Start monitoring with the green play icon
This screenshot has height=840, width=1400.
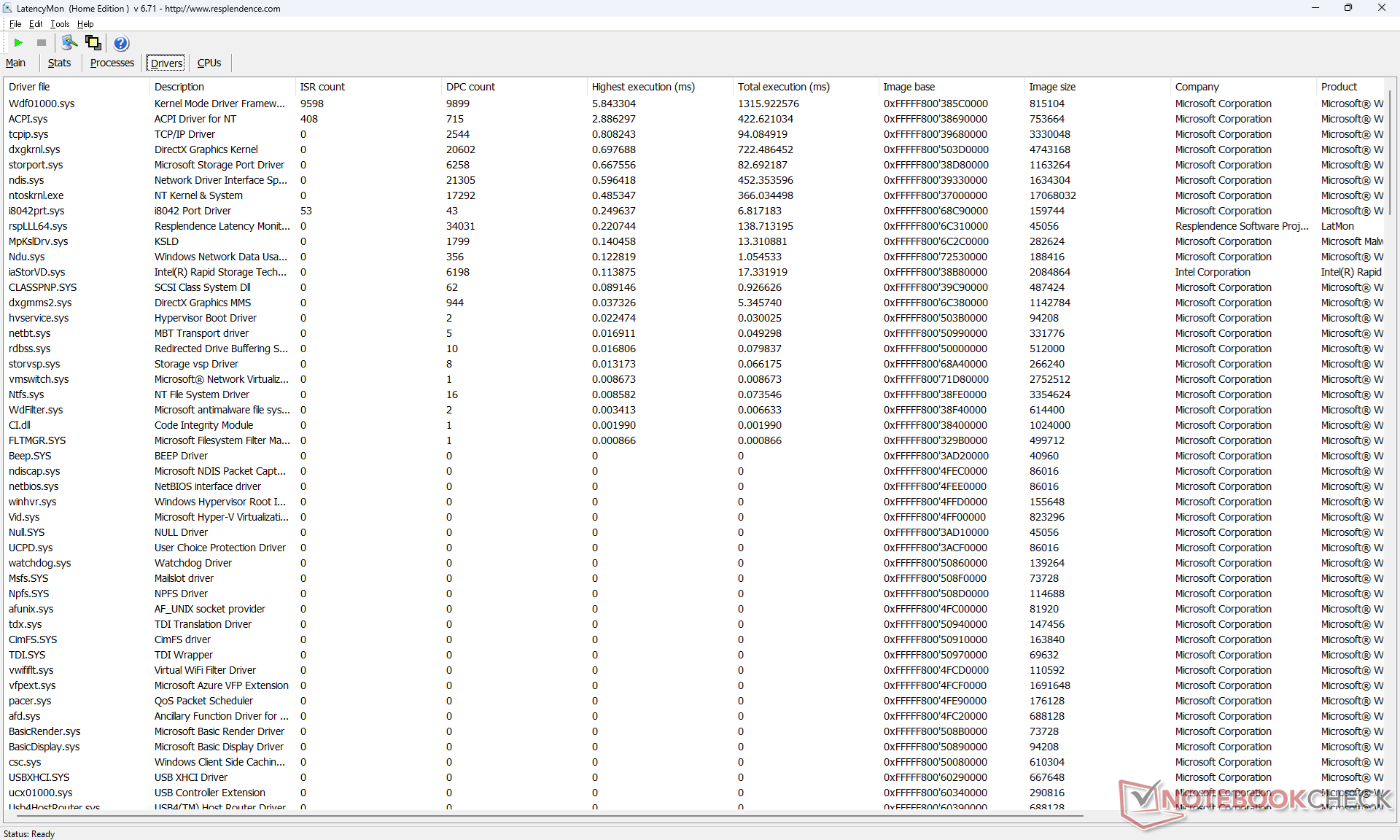click(19, 43)
